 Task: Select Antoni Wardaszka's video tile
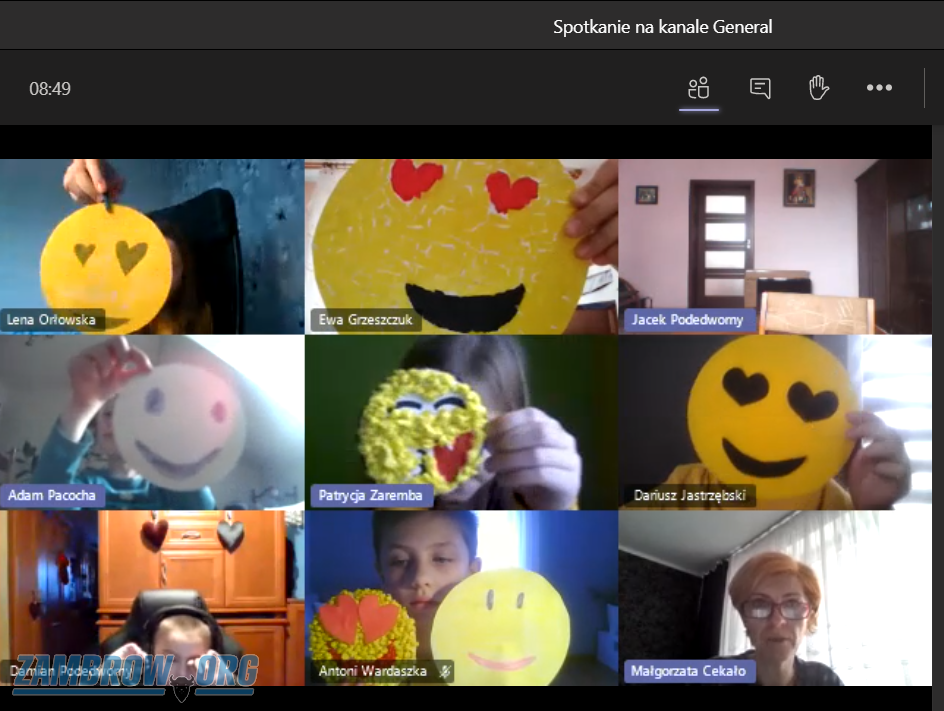(x=460, y=595)
